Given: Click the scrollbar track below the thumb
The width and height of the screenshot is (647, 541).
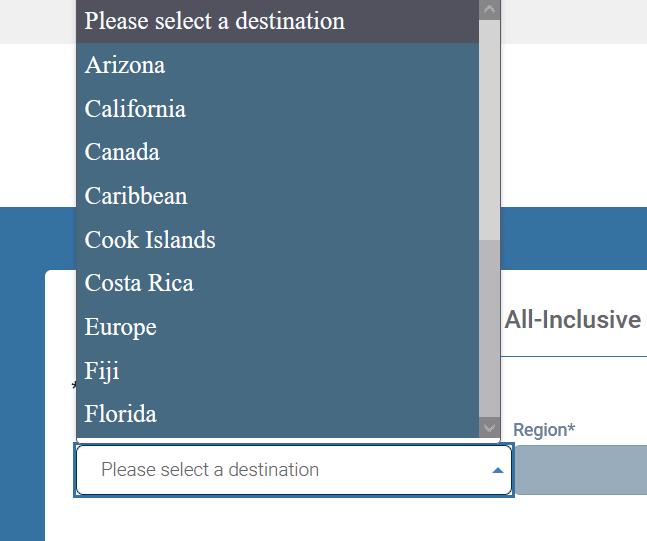Looking at the screenshot, I should [489, 330].
